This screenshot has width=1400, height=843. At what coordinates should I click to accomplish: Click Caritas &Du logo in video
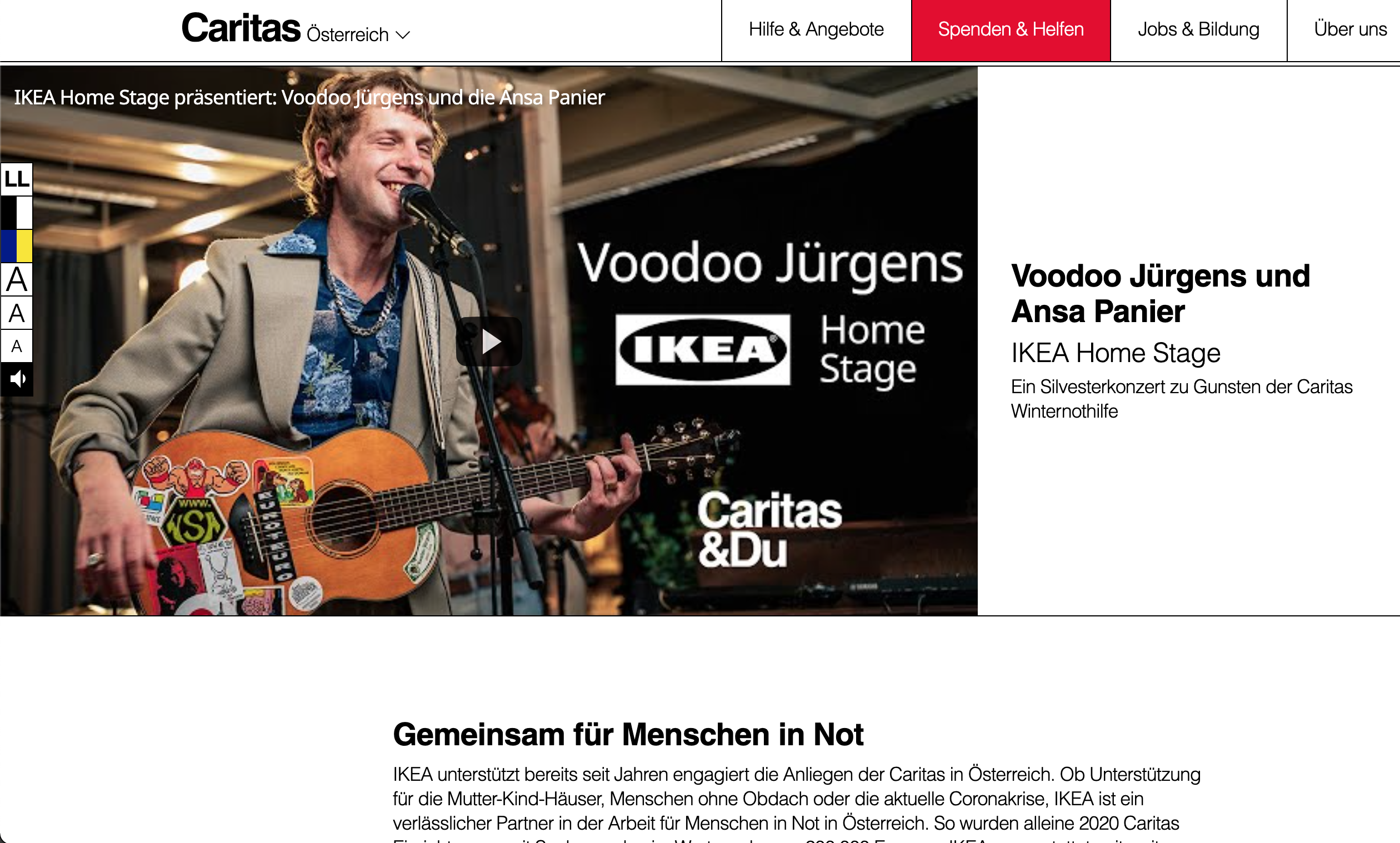coord(769,528)
